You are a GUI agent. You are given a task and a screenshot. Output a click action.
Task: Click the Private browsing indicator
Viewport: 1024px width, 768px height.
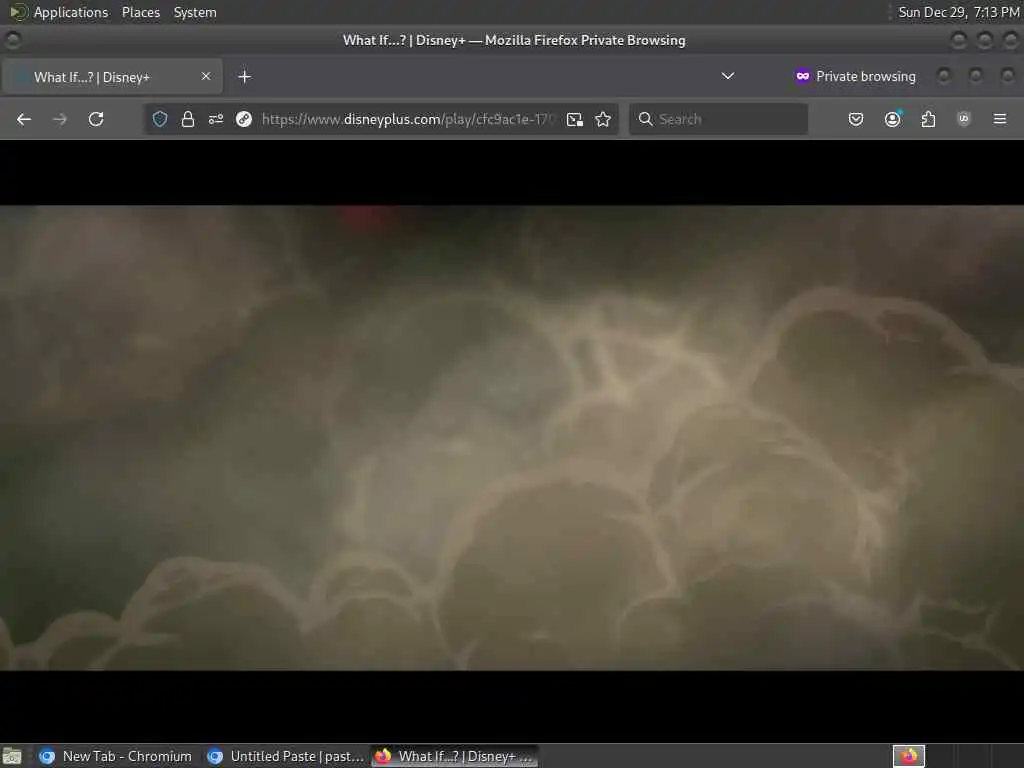pyautogui.click(x=855, y=76)
